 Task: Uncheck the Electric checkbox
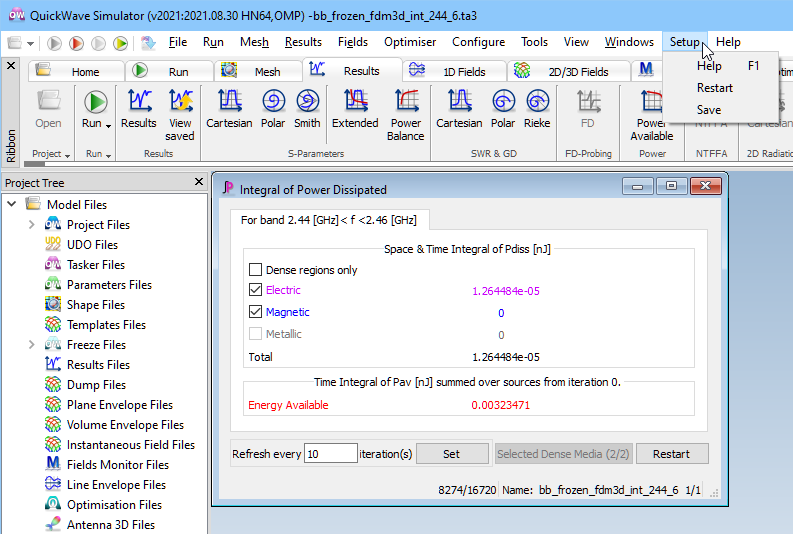click(x=255, y=289)
